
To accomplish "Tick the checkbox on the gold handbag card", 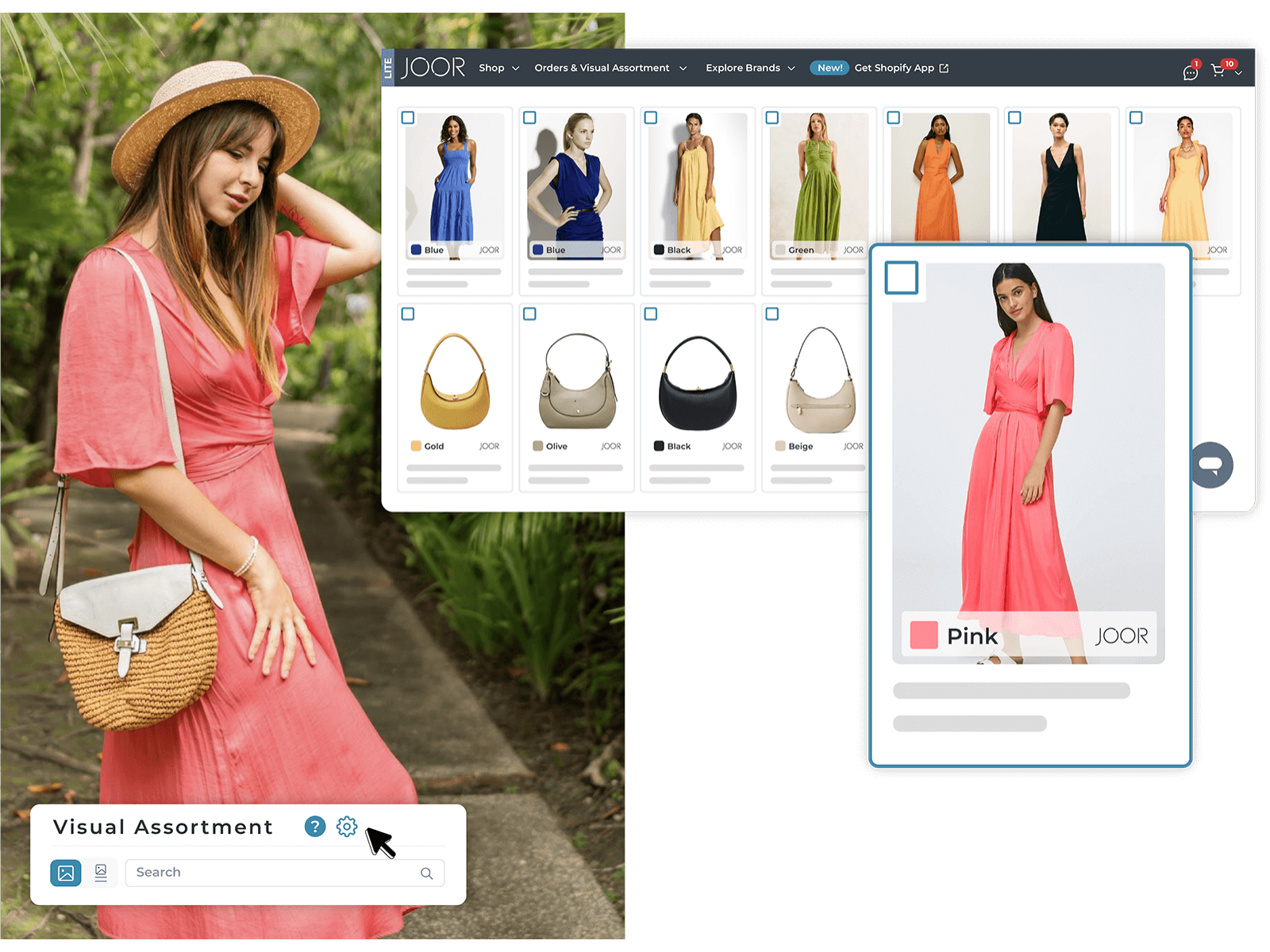I will [x=408, y=313].
